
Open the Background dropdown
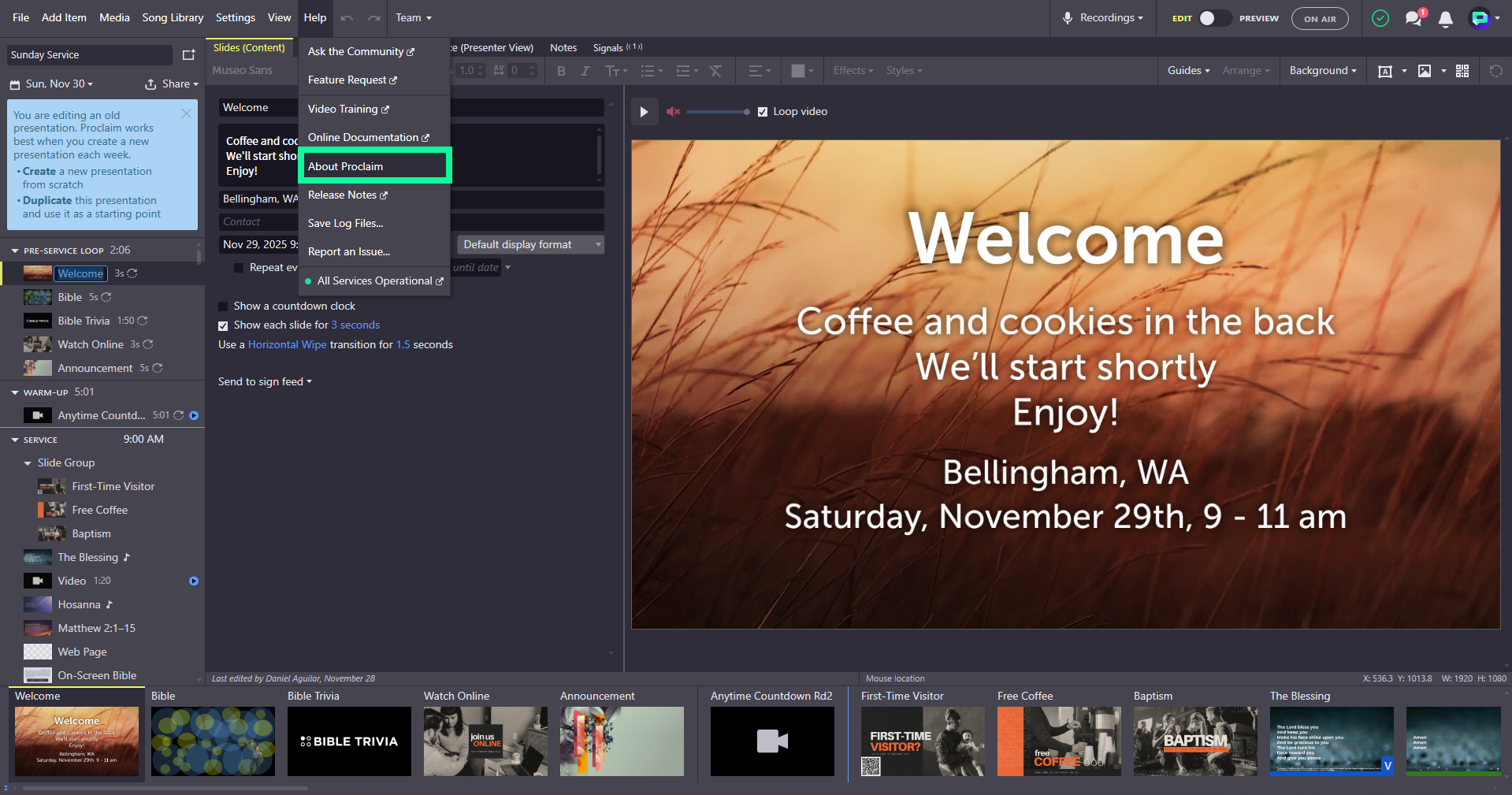click(1323, 71)
